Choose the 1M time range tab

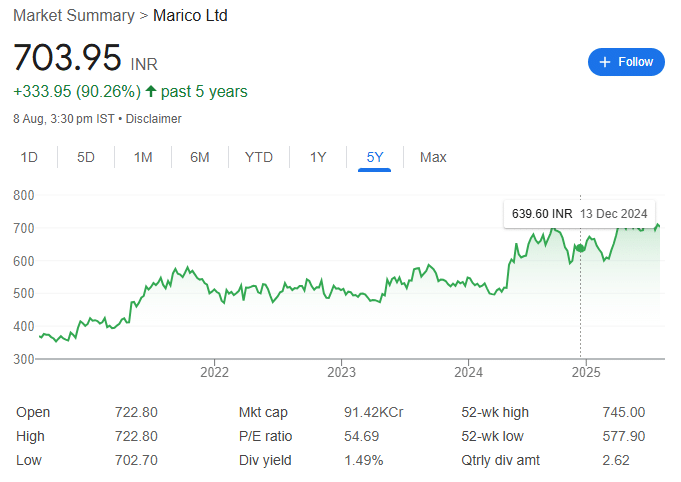[x=143, y=157]
